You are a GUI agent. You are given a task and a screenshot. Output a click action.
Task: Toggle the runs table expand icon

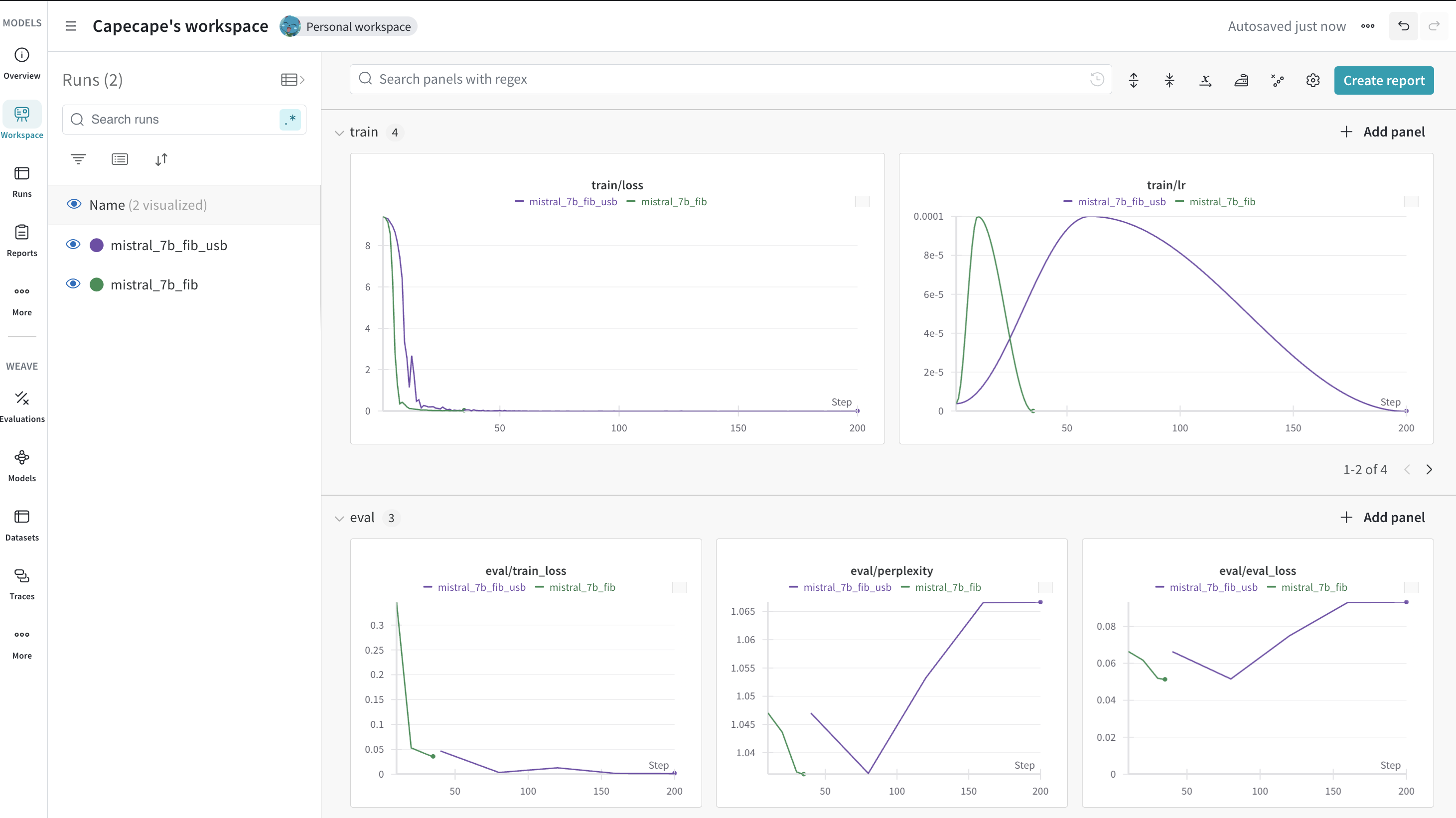292,80
